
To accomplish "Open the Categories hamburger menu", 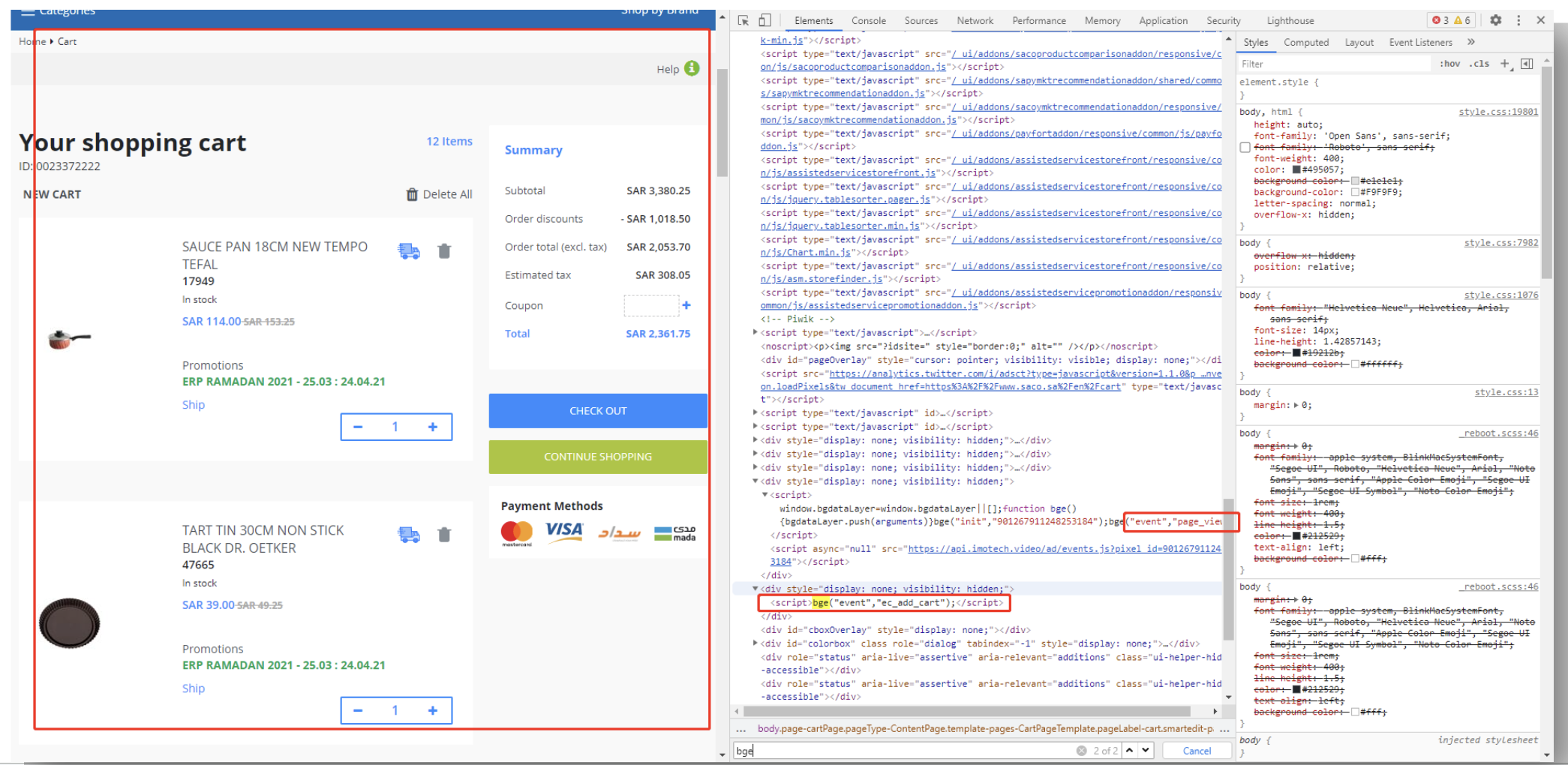I will click(28, 12).
